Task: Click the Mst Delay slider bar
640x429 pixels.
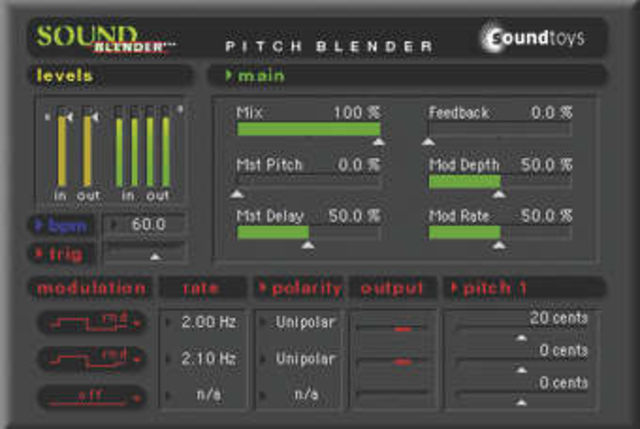Action: tap(309, 232)
